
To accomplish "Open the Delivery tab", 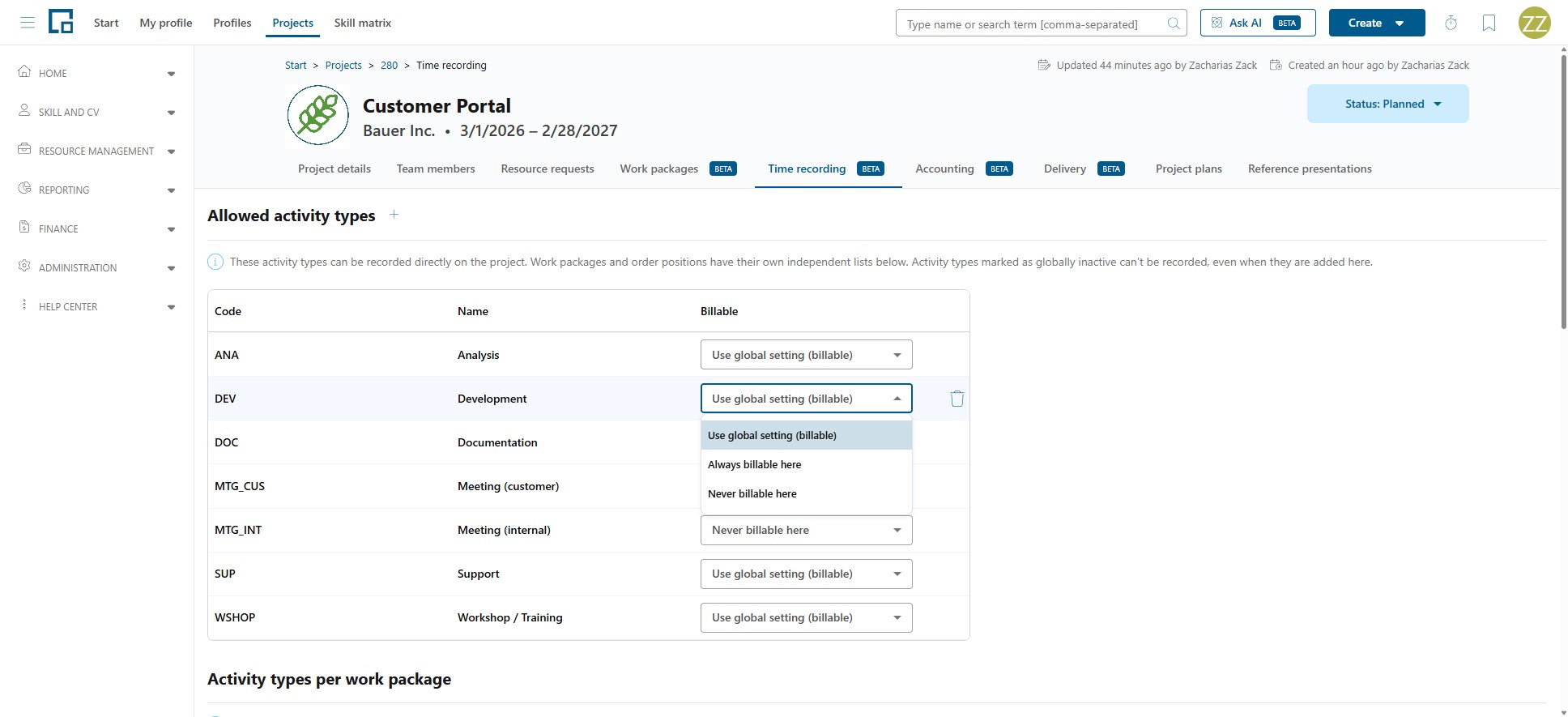I will [x=1084, y=169].
